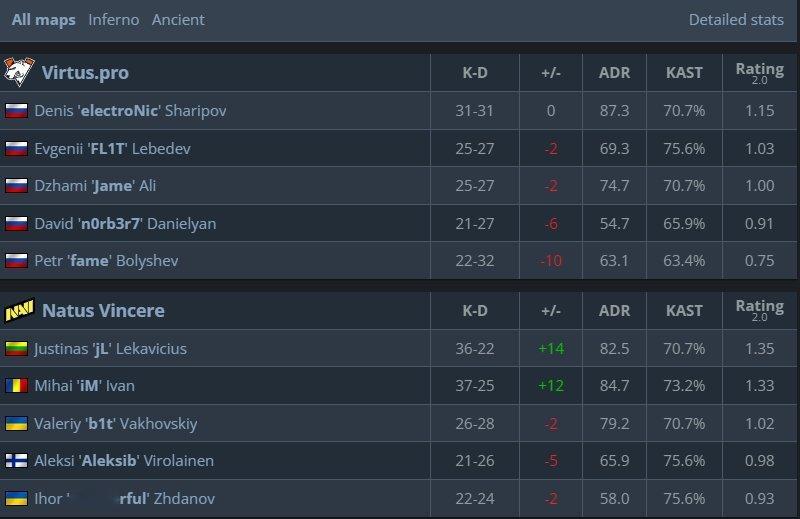Open the Natus Vincere team name link

tap(103, 310)
